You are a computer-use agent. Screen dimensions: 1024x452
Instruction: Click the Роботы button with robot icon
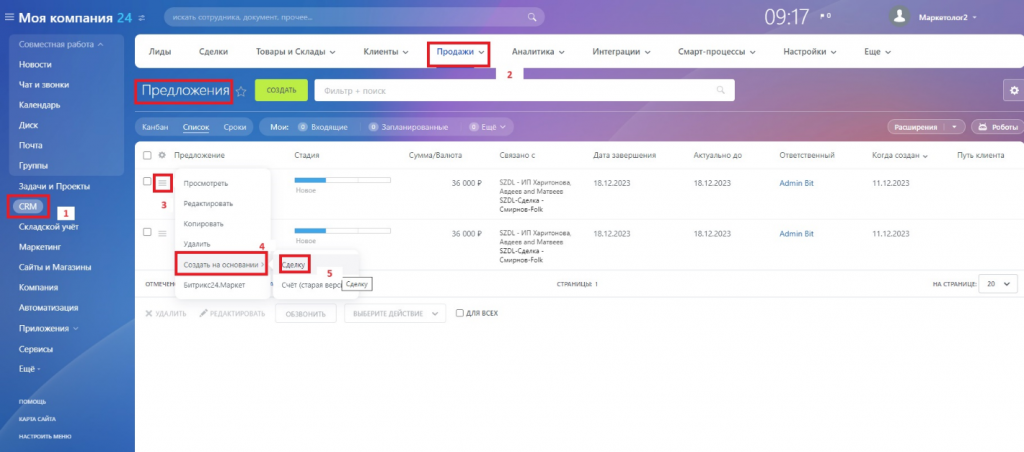tap(996, 127)
